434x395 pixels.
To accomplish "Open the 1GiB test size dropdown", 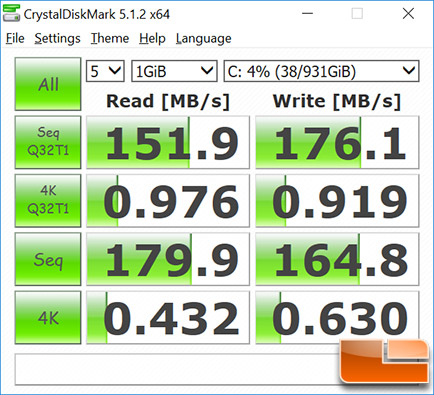I will (x=174, y=71).
